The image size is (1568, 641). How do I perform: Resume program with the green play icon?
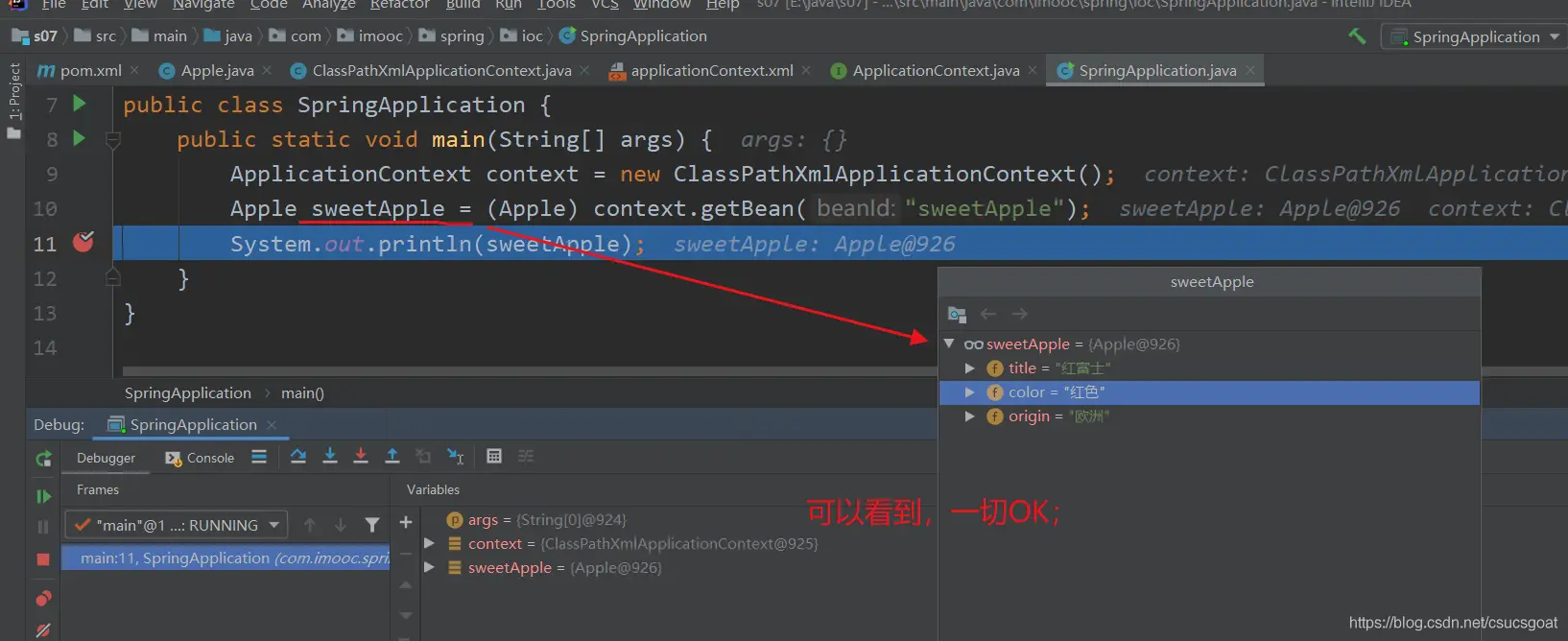click(x=43, y=496)
